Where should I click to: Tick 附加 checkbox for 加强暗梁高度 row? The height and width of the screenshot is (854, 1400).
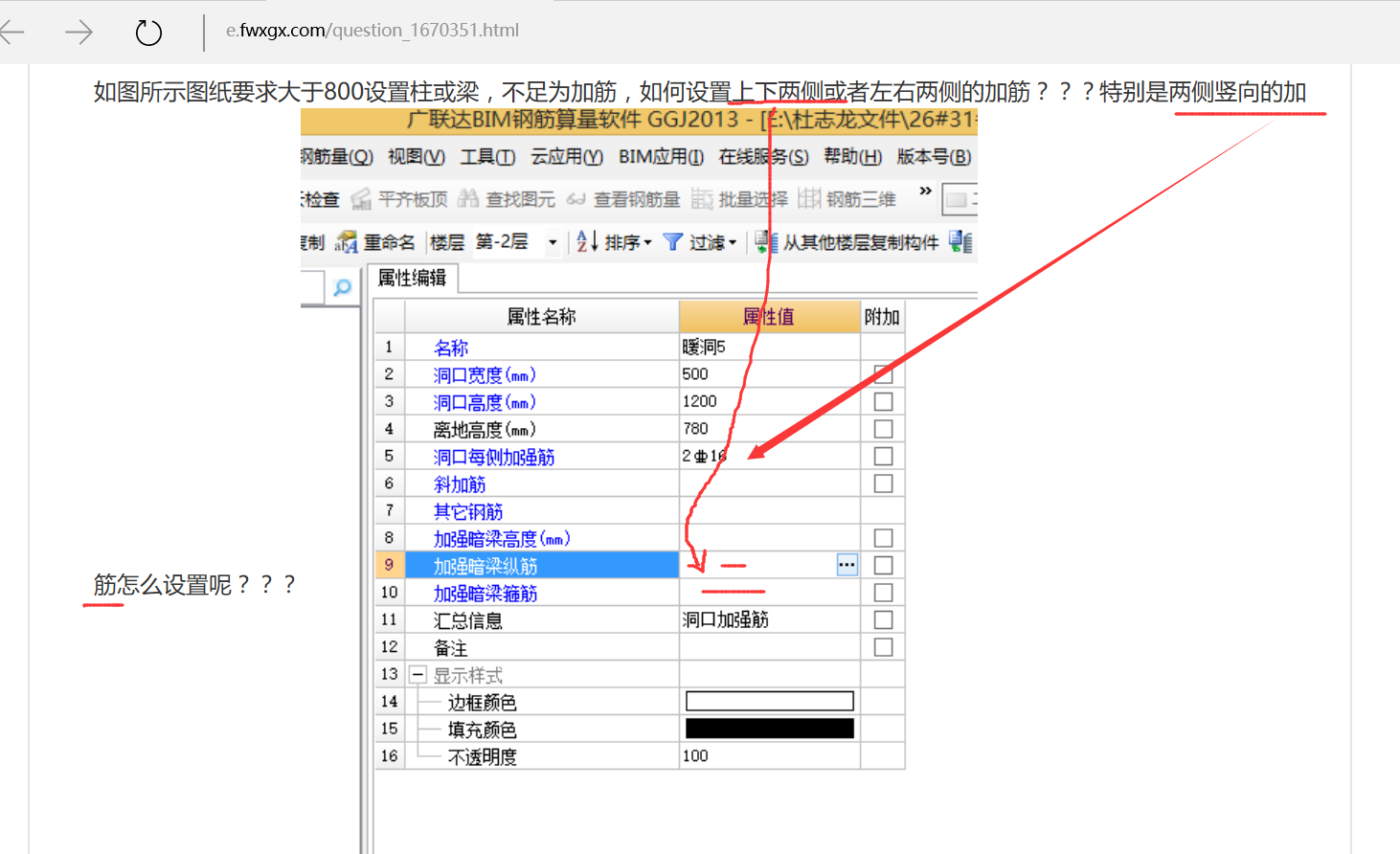click(x=883, y=538)
